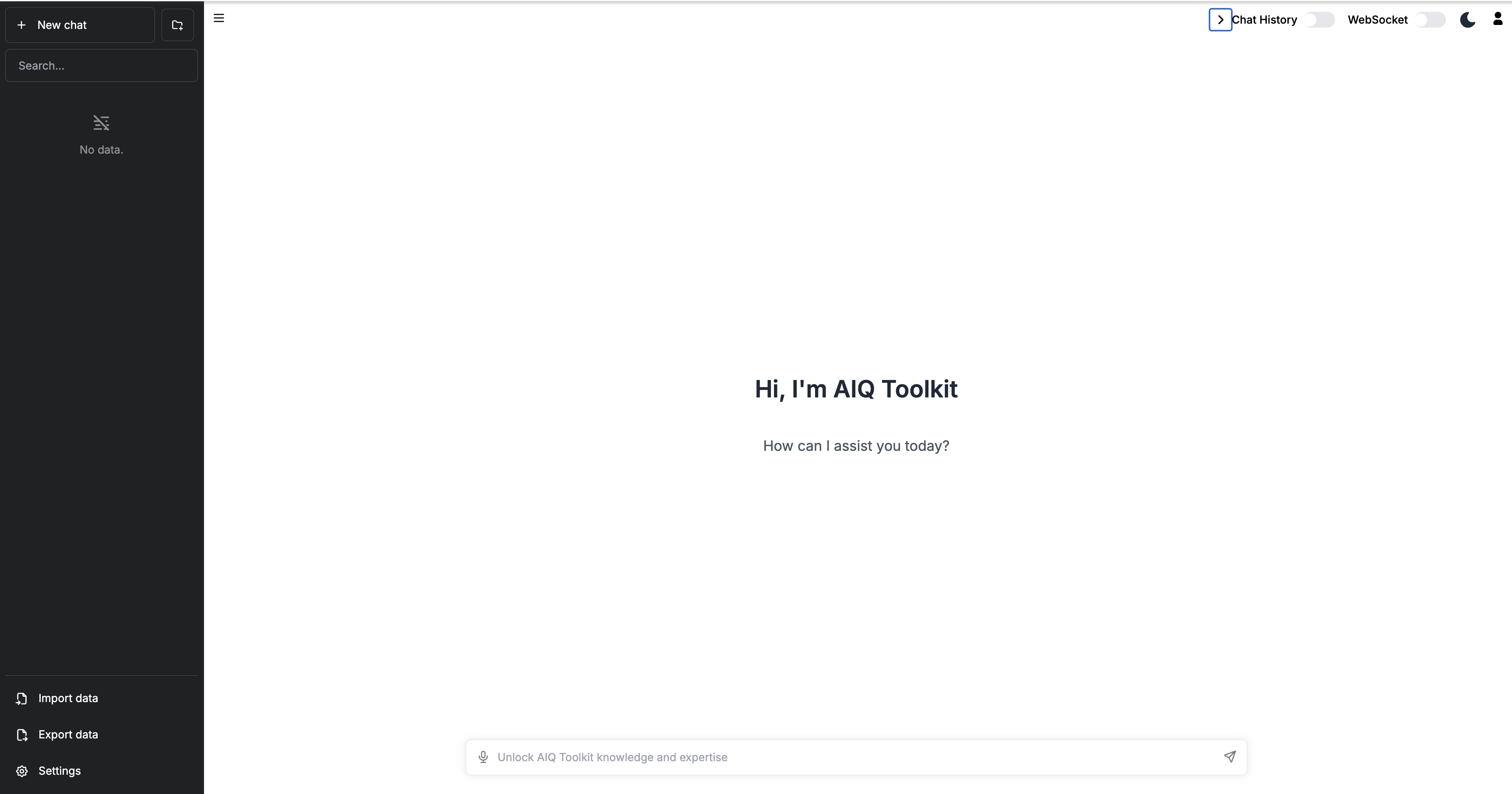
Task: Click the plus icon in New chat
Action: click(x=22, y=25)
